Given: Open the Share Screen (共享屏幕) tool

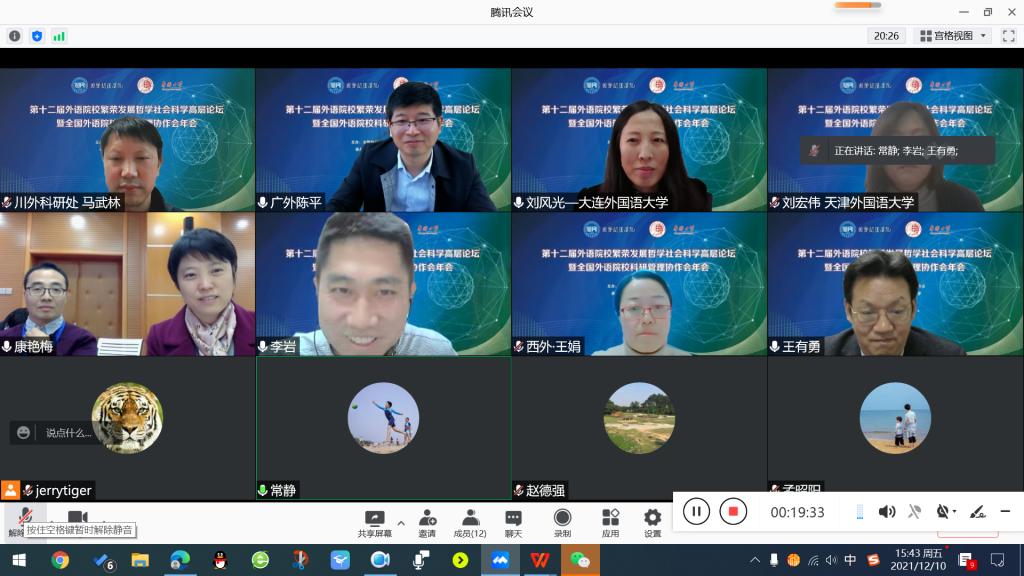Looking at the screenshot, I should tap(375, 522).
